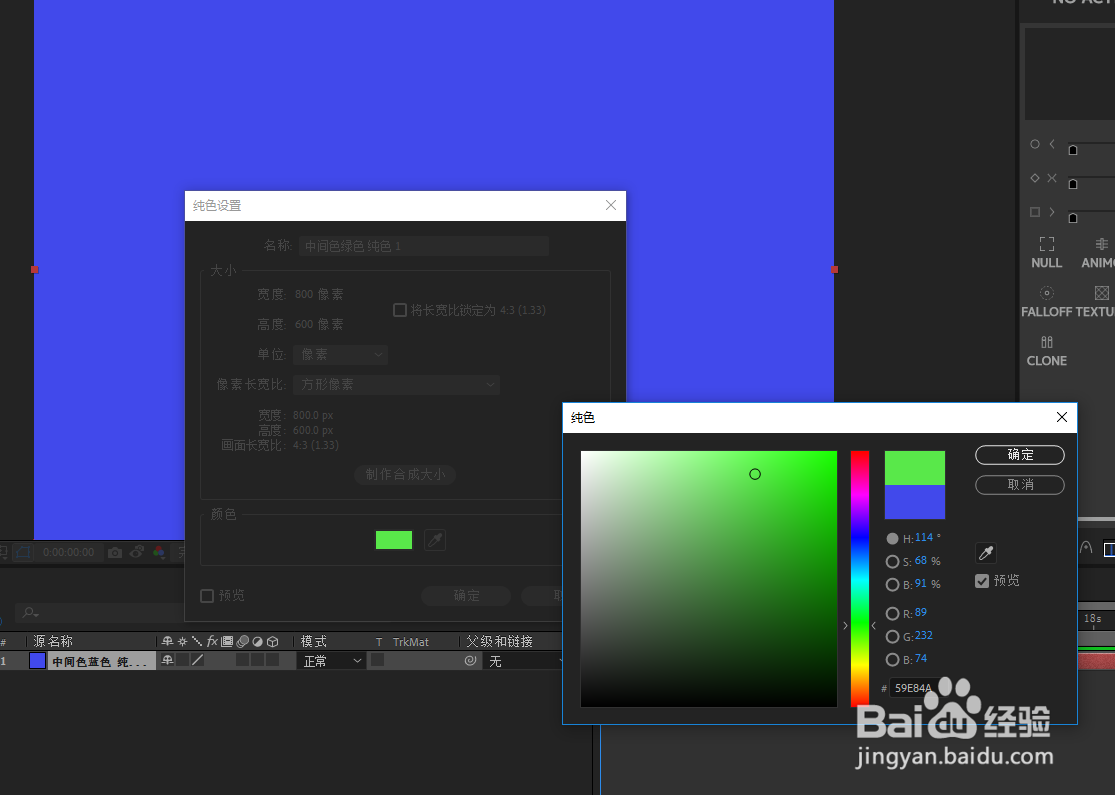Click Cancel in the color picker dialog
The image size is (1115, 795).
point(1020,484)
